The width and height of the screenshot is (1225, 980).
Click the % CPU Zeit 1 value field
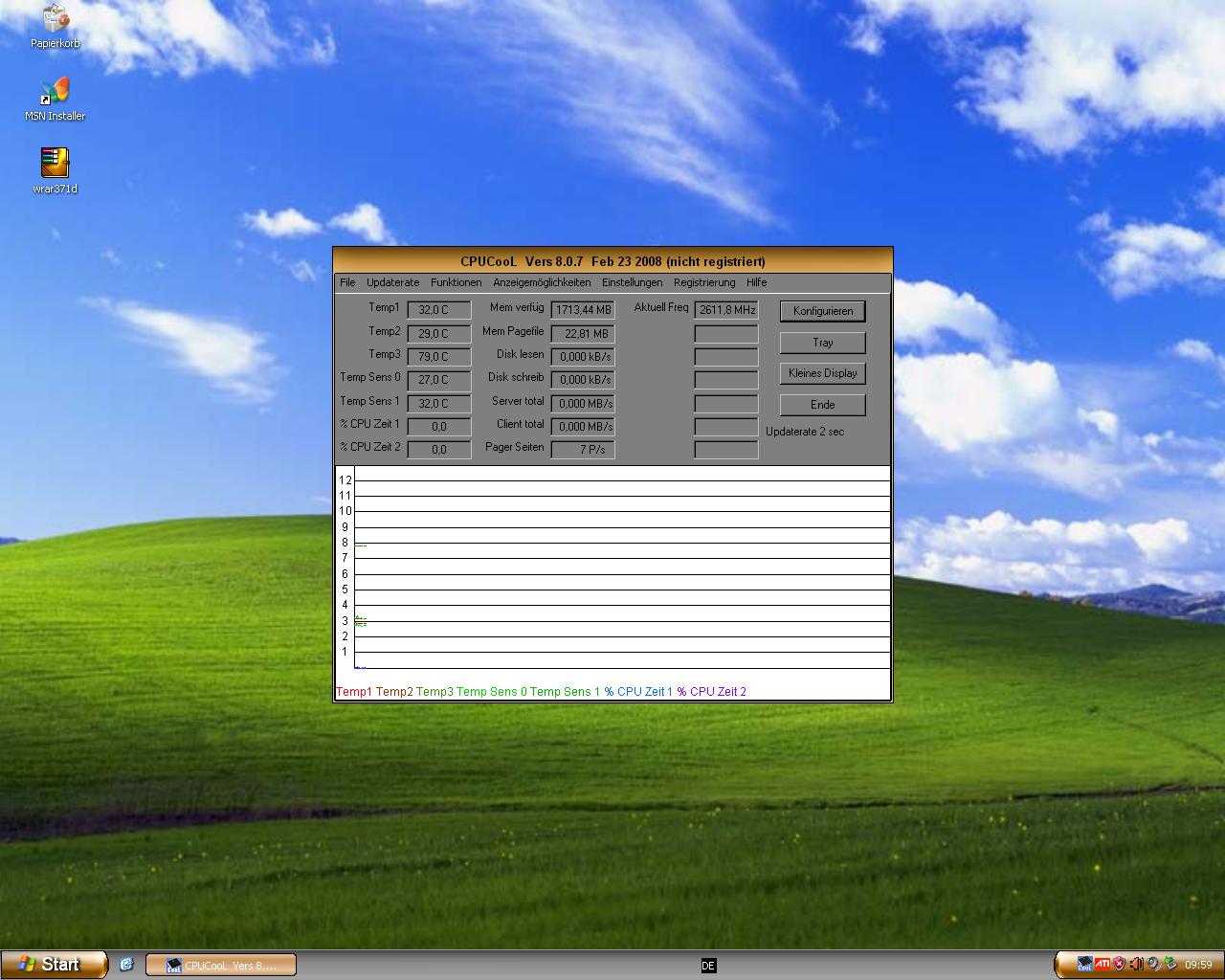(439, 427)
